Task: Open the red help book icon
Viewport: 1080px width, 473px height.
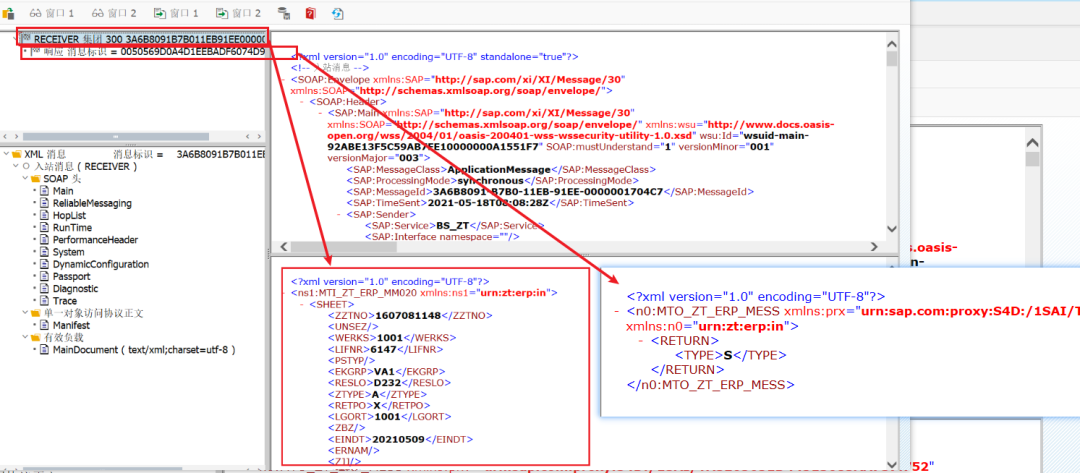Action: [x=311, y=13]
